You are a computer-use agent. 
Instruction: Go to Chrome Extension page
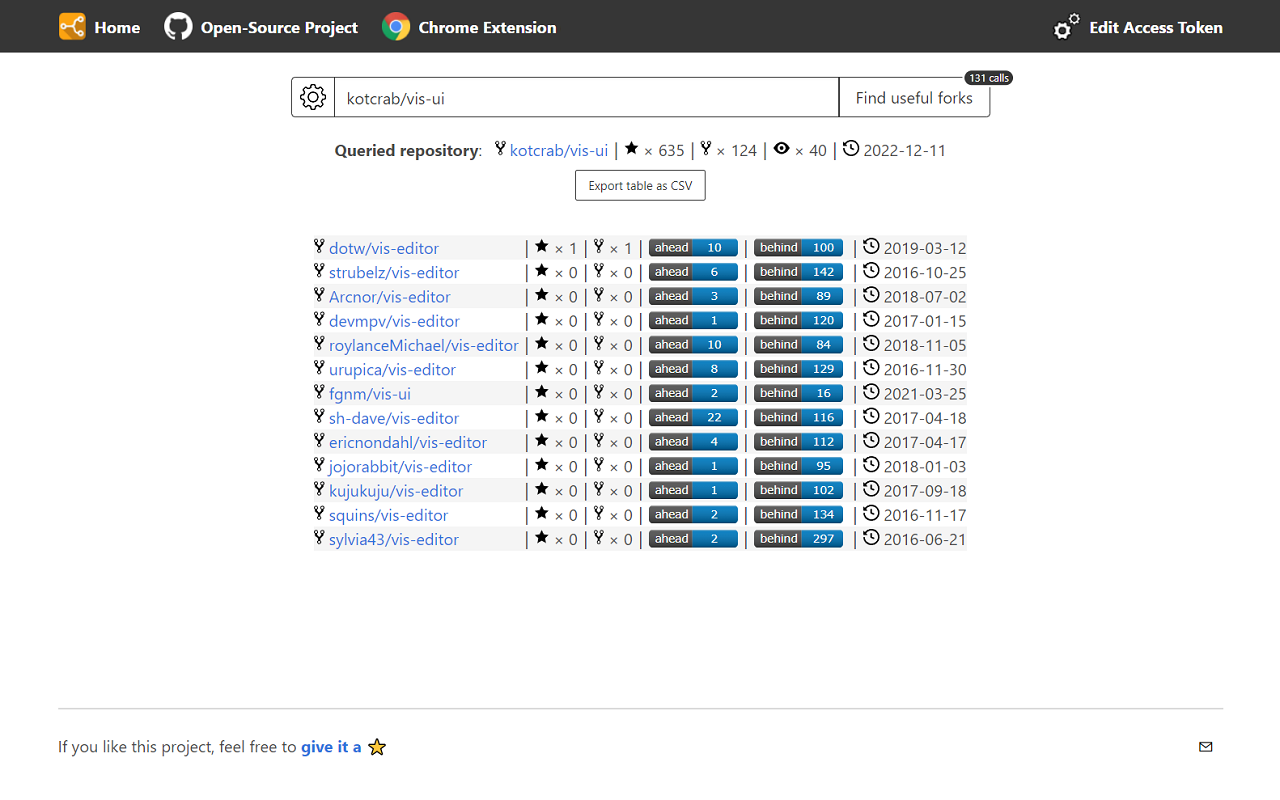487,28
